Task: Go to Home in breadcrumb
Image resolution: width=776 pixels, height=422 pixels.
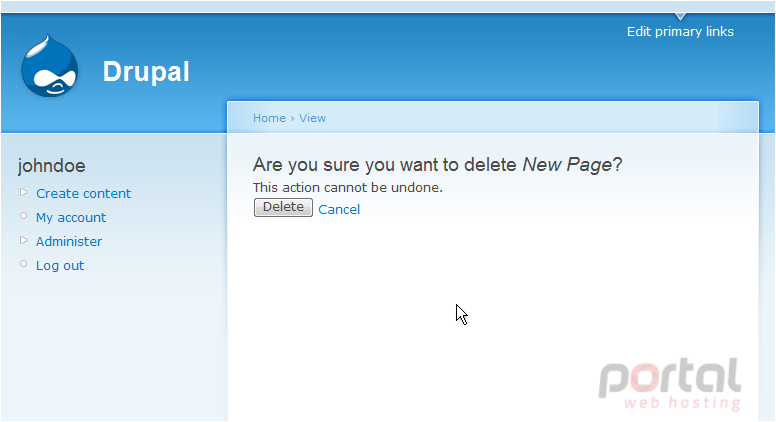Action: (269, 118)
